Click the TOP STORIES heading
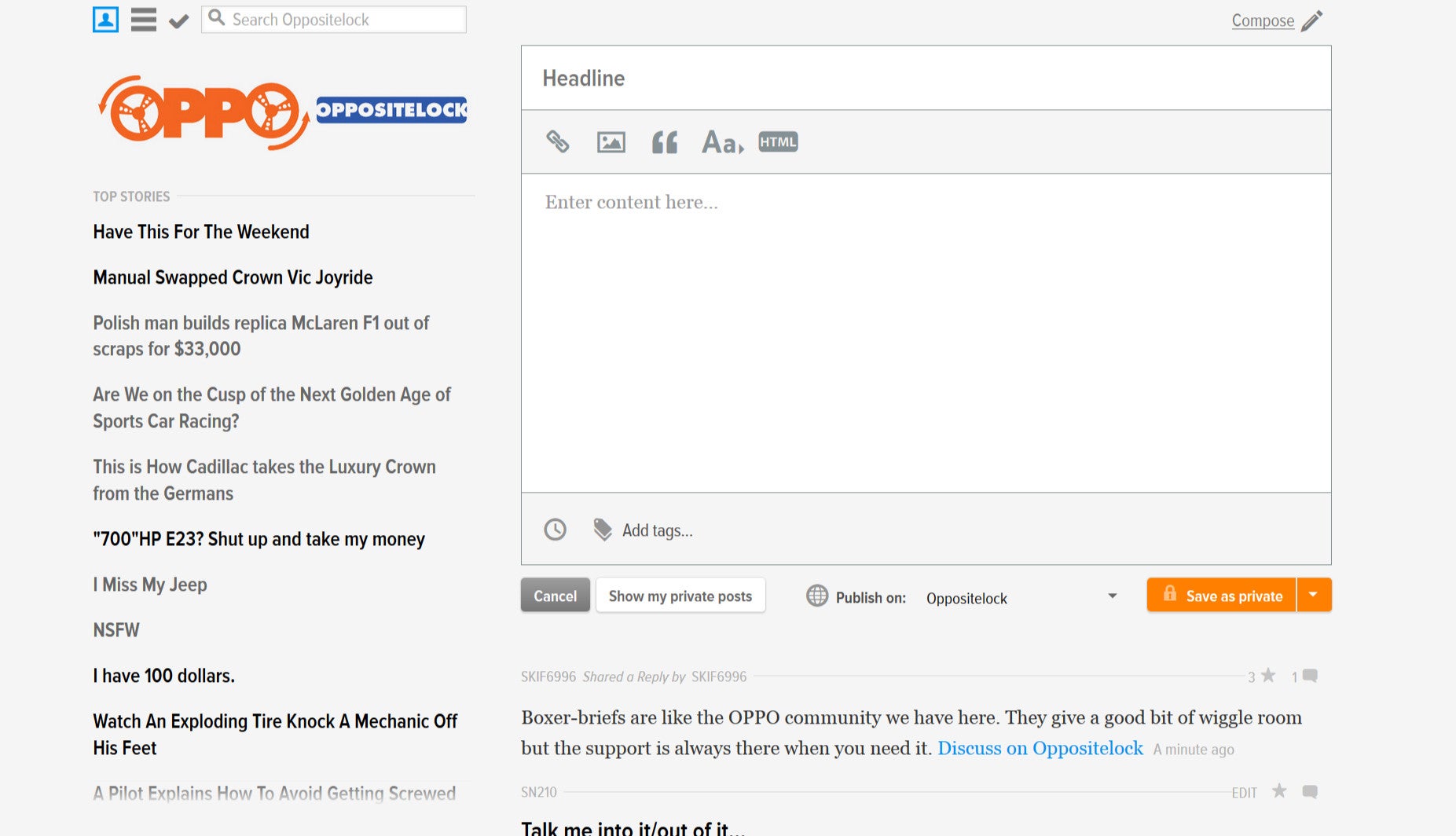Image resolution: width=1456 pixels, height=836 pixels. point(131,196)
